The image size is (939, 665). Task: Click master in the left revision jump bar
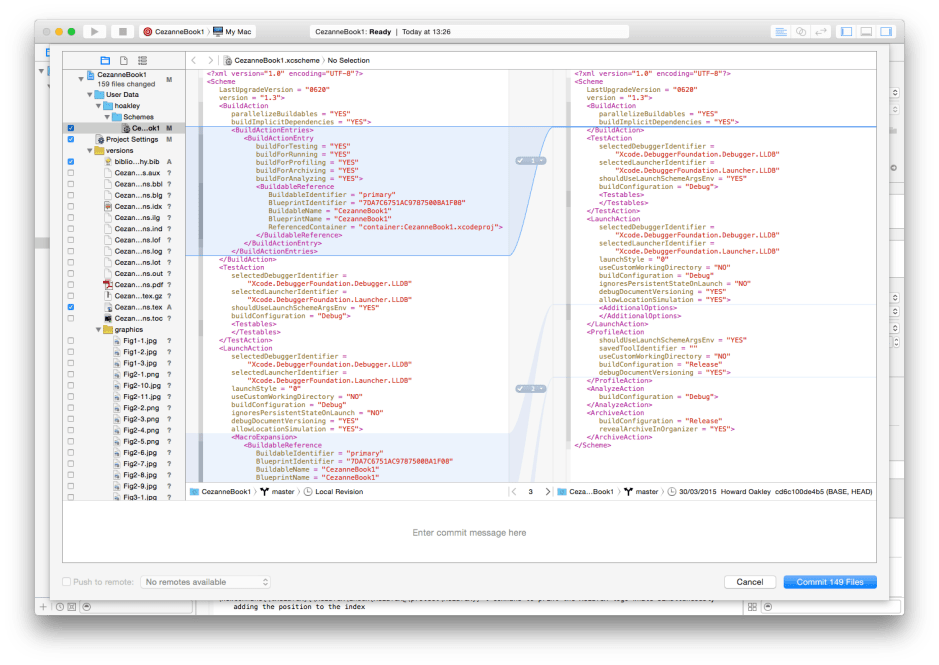(283, 491)
